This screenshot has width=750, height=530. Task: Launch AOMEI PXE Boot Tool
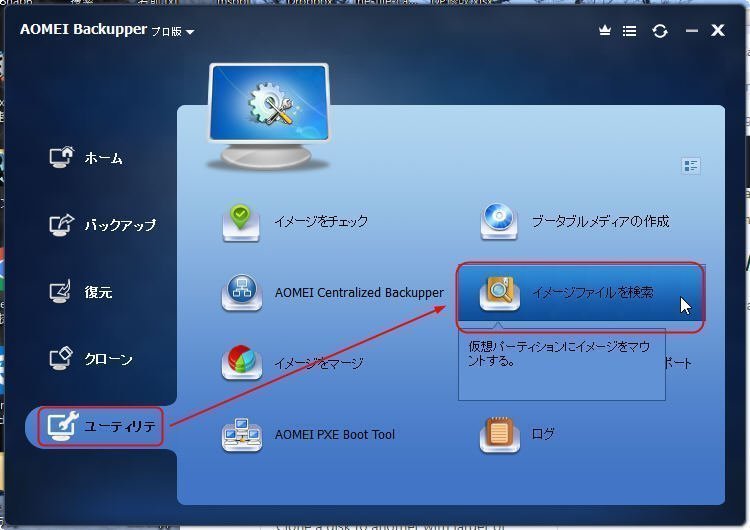[335, 434]
